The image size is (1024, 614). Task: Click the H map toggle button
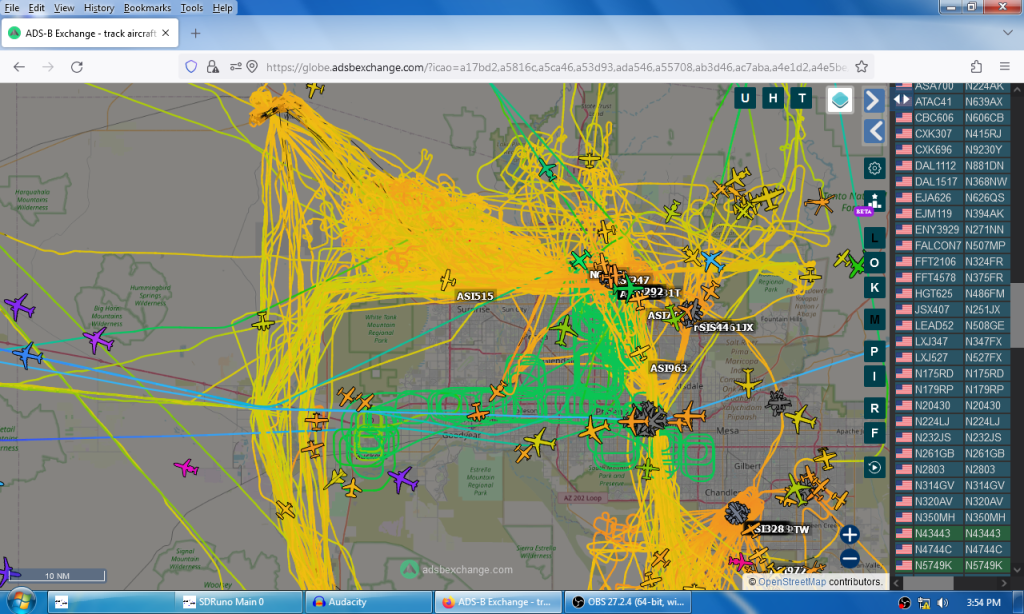773,99
